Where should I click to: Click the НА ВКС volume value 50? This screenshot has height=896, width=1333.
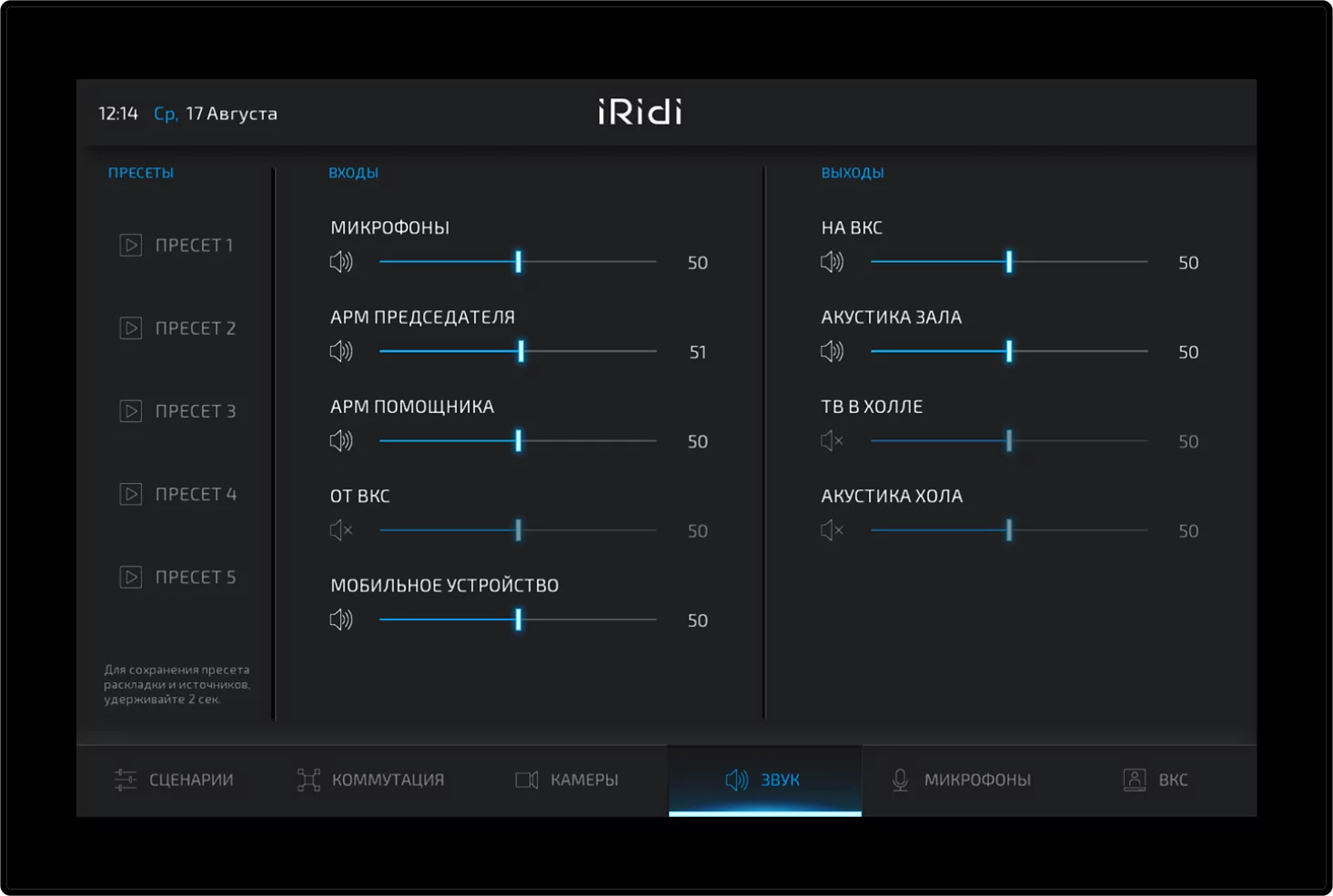click(1187, 263)
